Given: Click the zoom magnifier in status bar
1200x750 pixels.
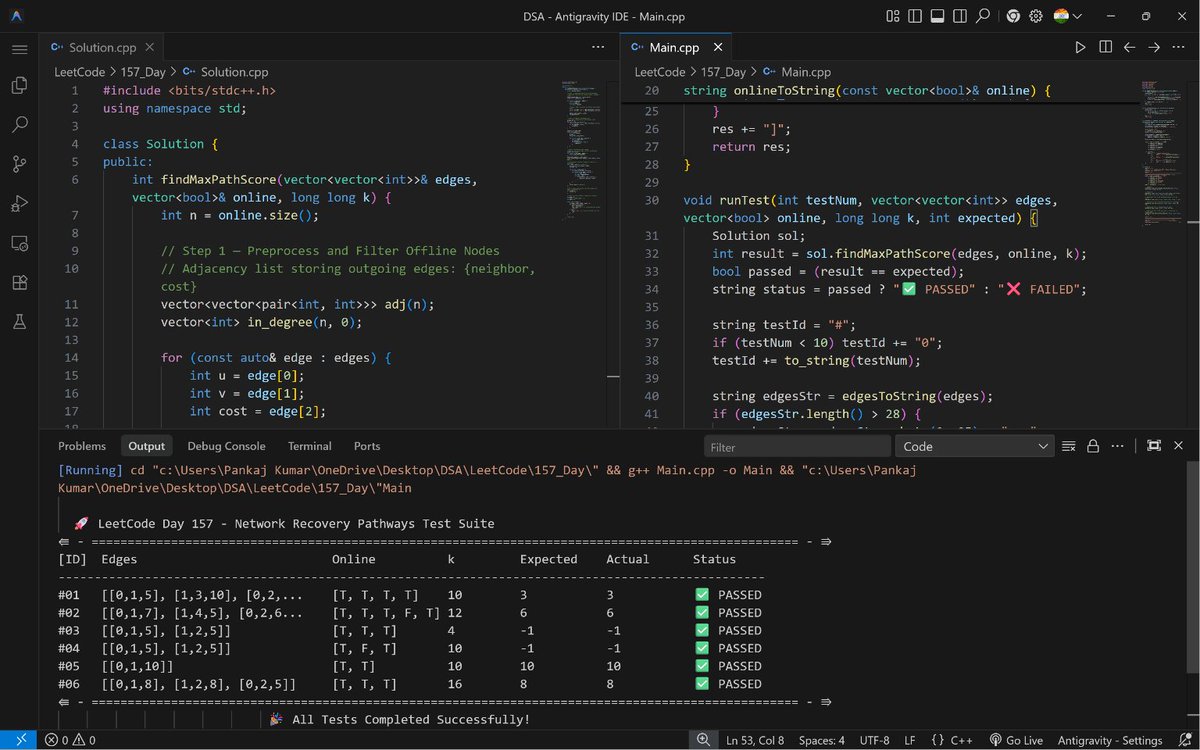Looking at the screenshot, I should 704,740.
